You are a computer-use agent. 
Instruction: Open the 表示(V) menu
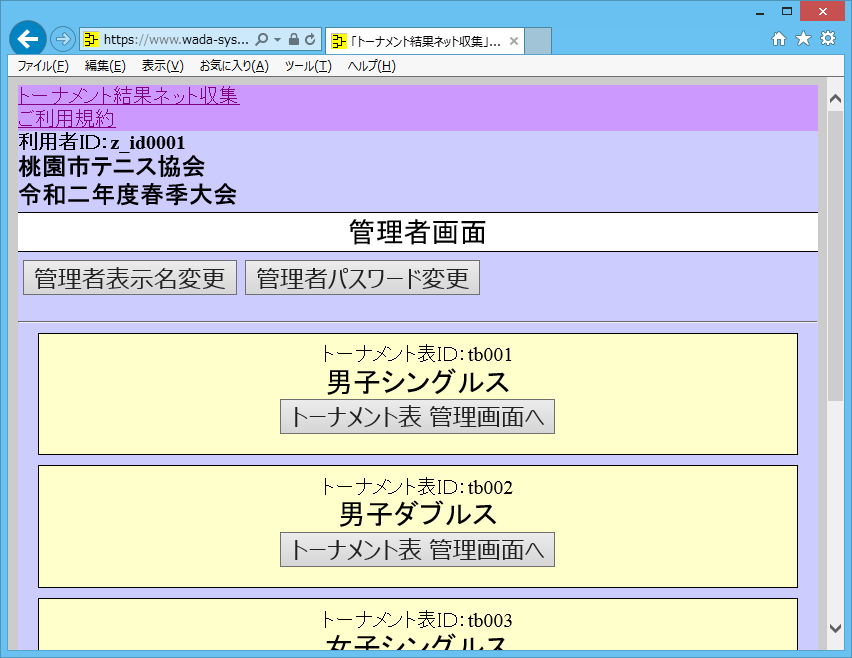(x=162, y=66)
